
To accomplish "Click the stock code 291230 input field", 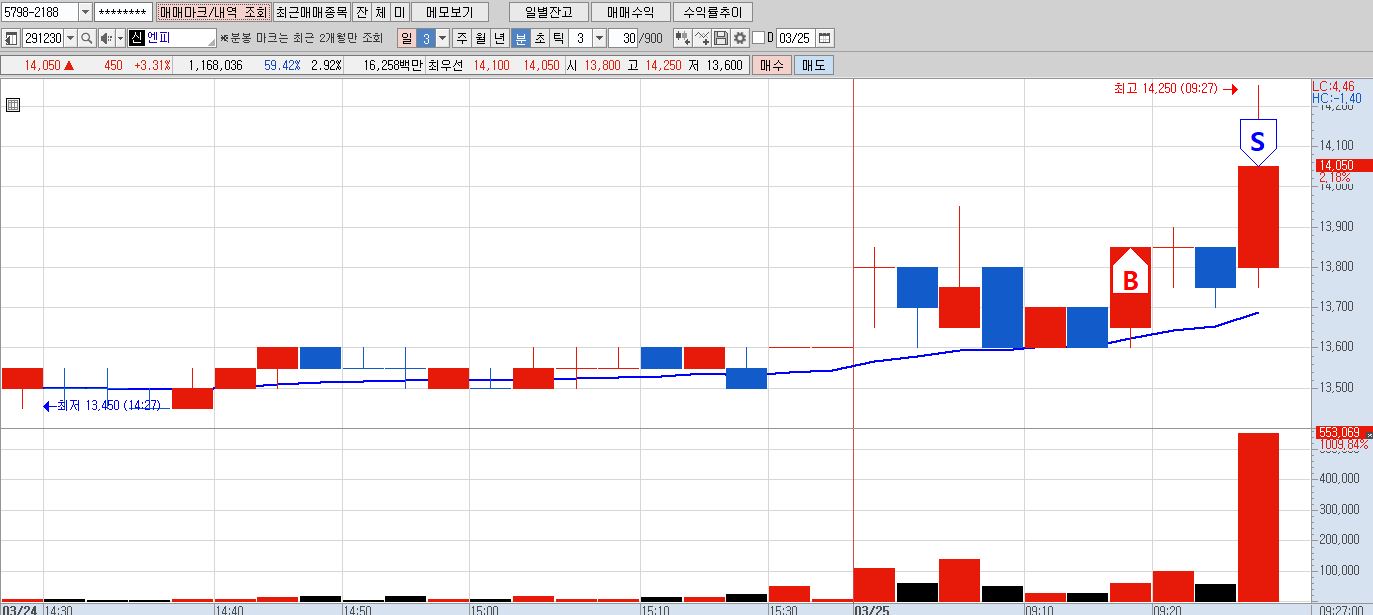I will point(42,38).
